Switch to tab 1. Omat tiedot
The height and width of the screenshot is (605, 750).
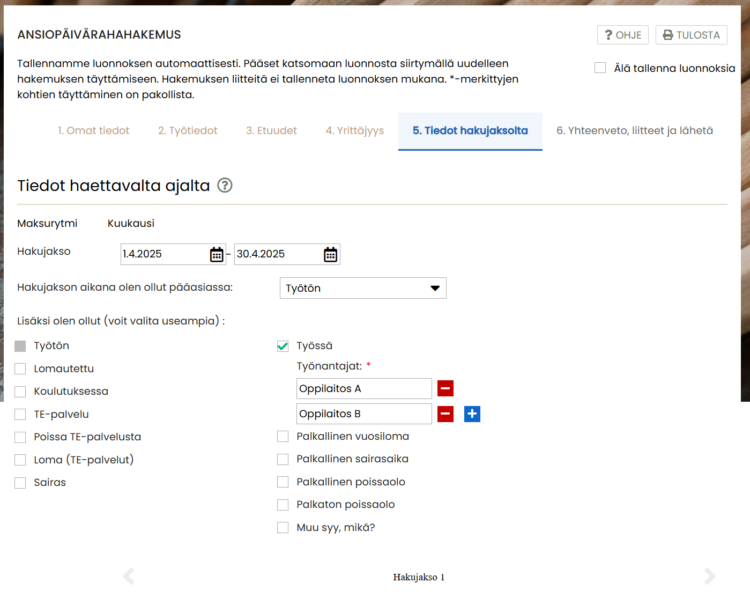93,131
